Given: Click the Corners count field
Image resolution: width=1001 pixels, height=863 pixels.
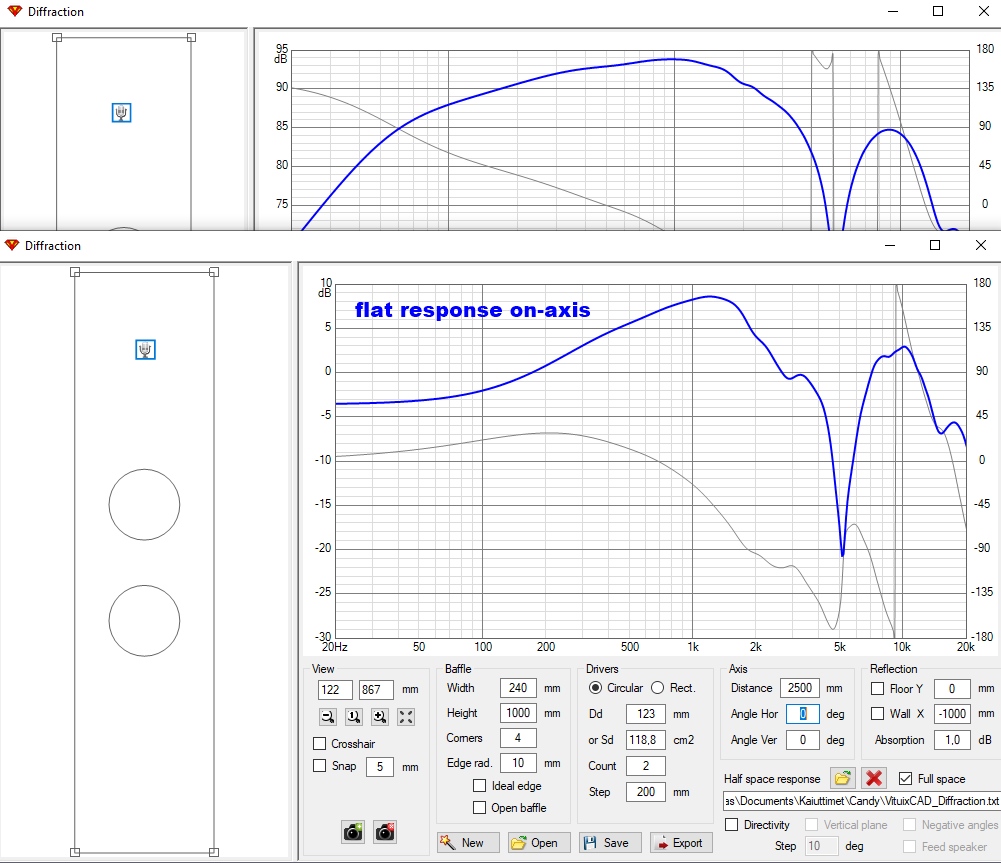Looking at the screenshot, I should coord(518,738).
